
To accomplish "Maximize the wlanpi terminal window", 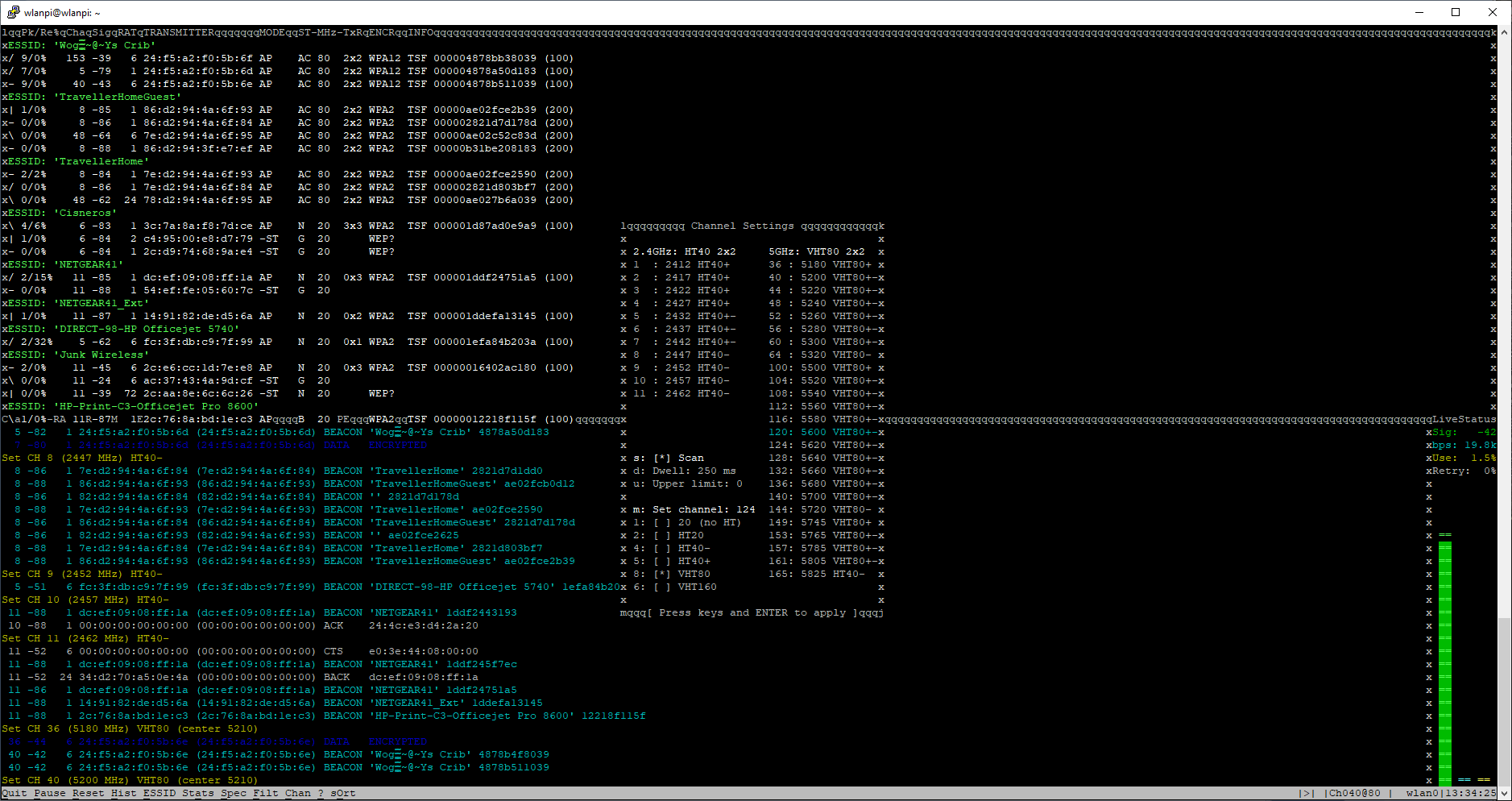I will point(1456,12).
